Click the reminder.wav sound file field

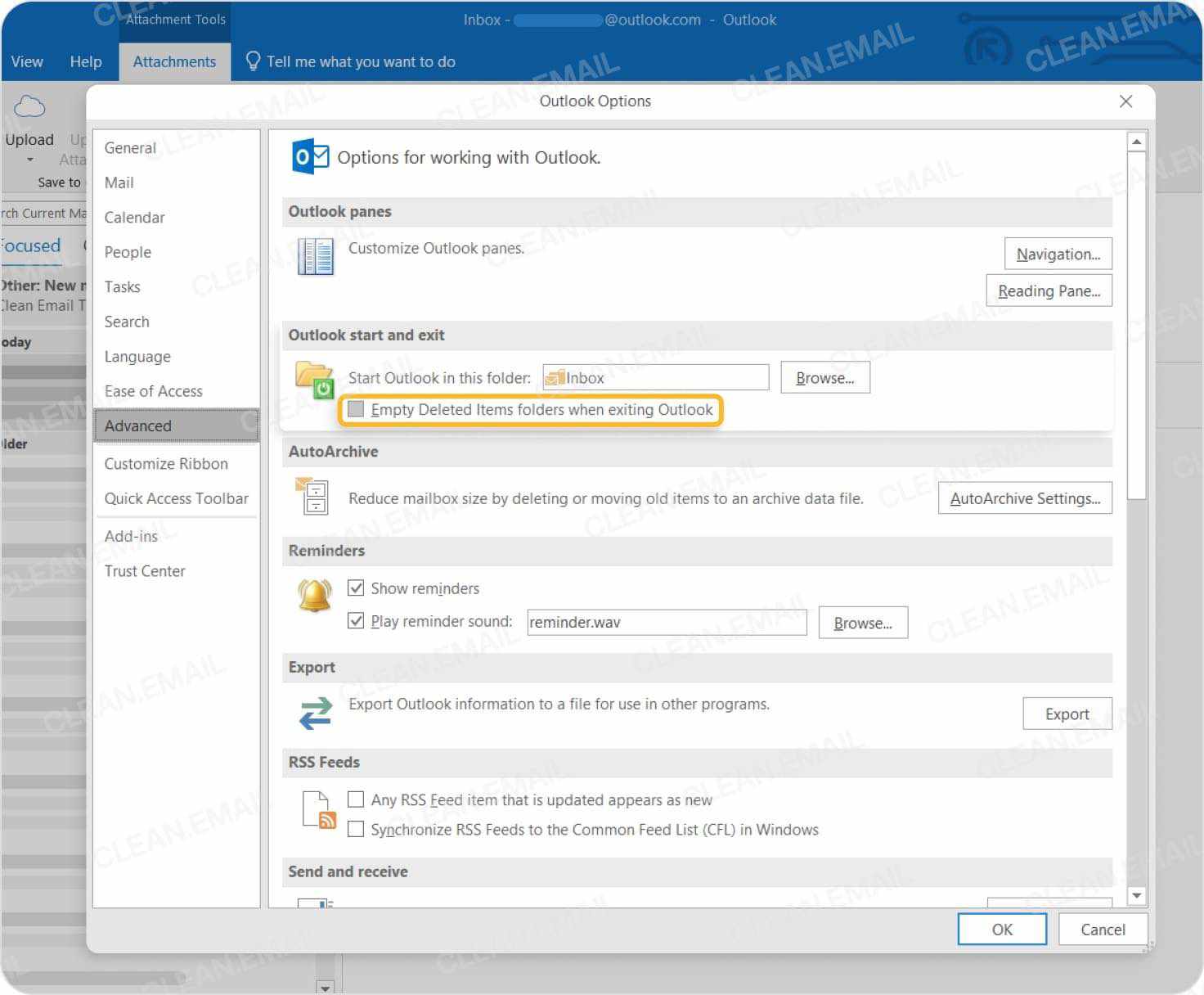(x=666, y=622)
